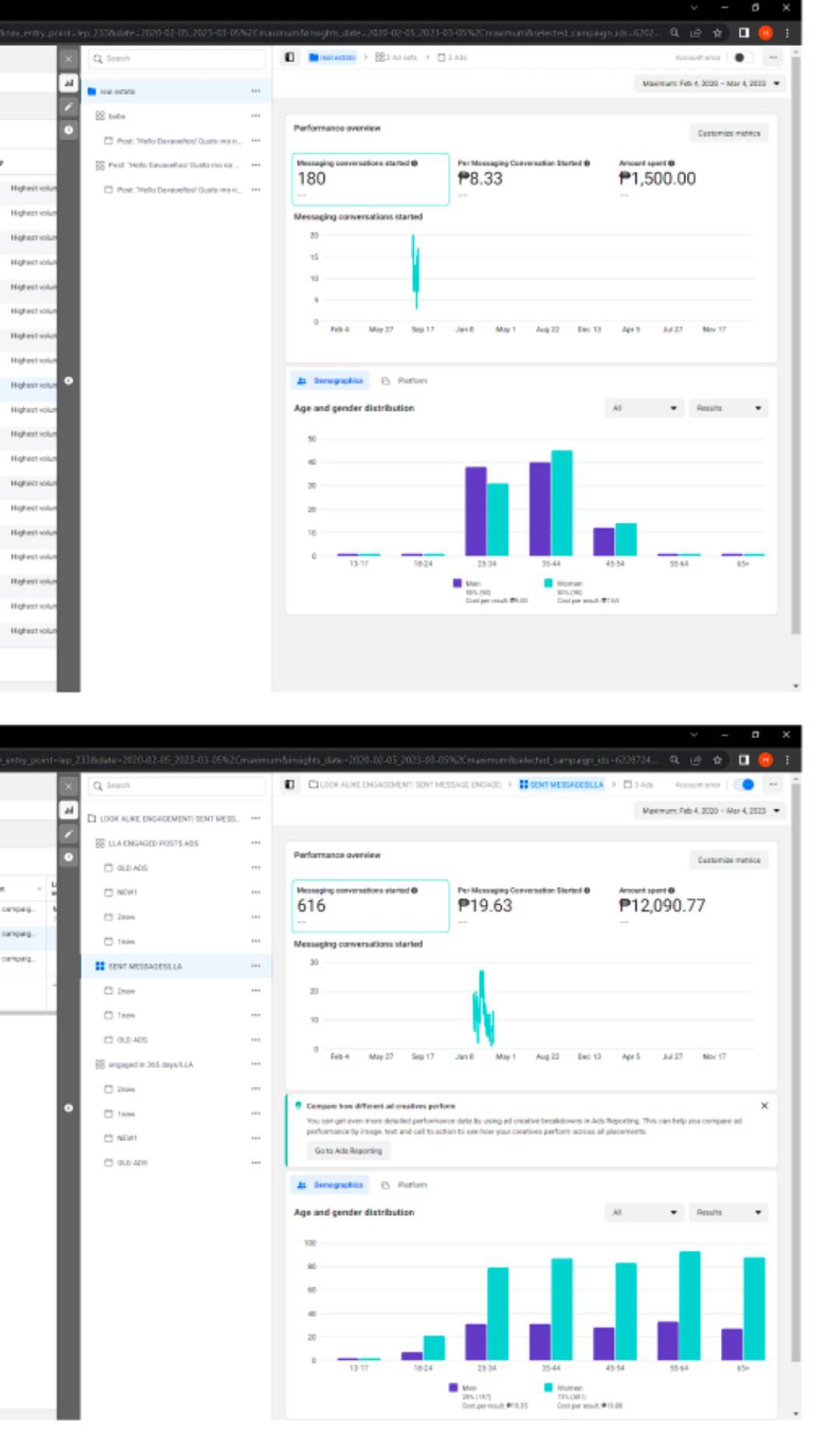Open the All dropdown in real estate demographics
The width and height of the screenshot is (840, 1443).
pyautogui.click(x=644, y=408)
